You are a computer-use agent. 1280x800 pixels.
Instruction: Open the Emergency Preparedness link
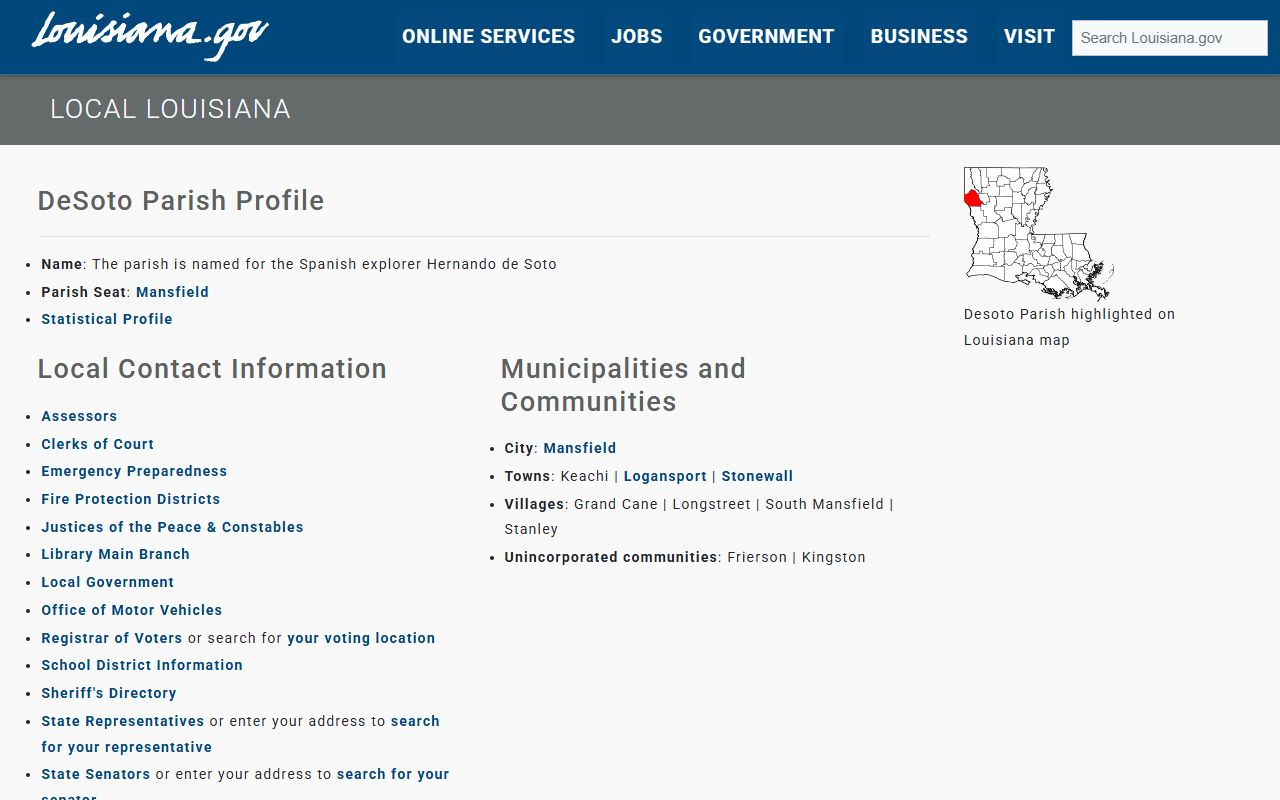click(134, 471)
